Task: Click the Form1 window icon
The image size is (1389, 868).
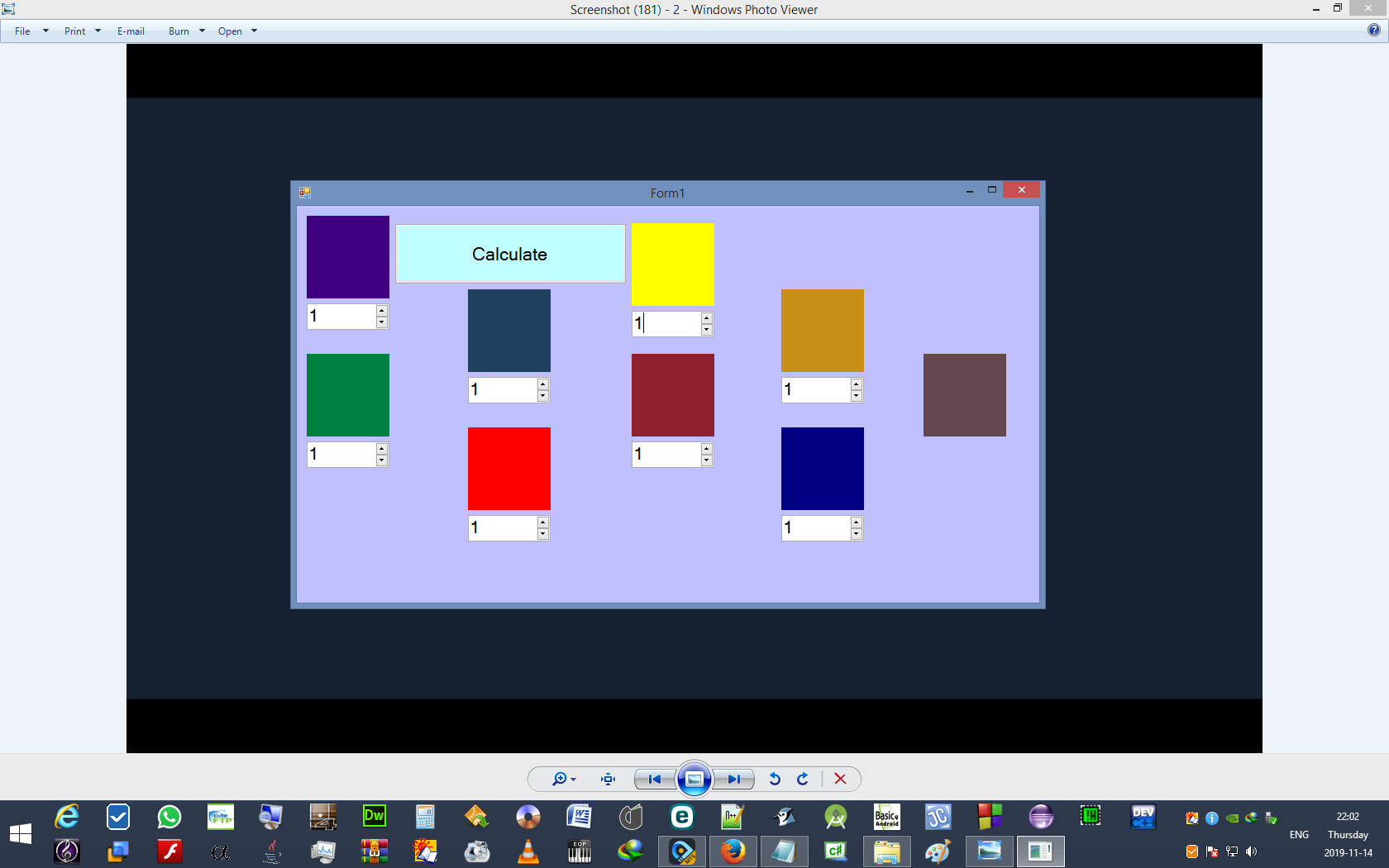Action: pyautogui.click(x=305, y=193)
